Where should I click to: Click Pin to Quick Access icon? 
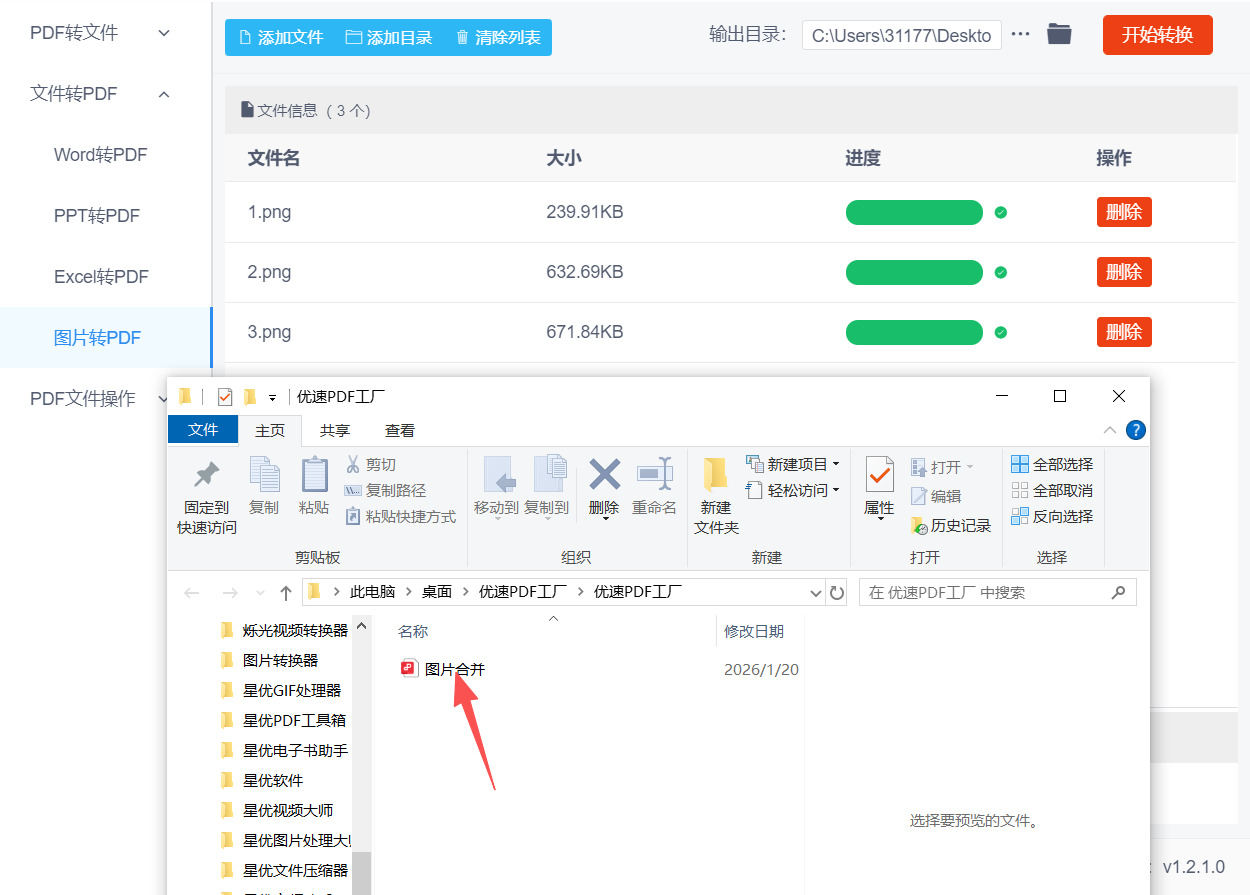207,476
